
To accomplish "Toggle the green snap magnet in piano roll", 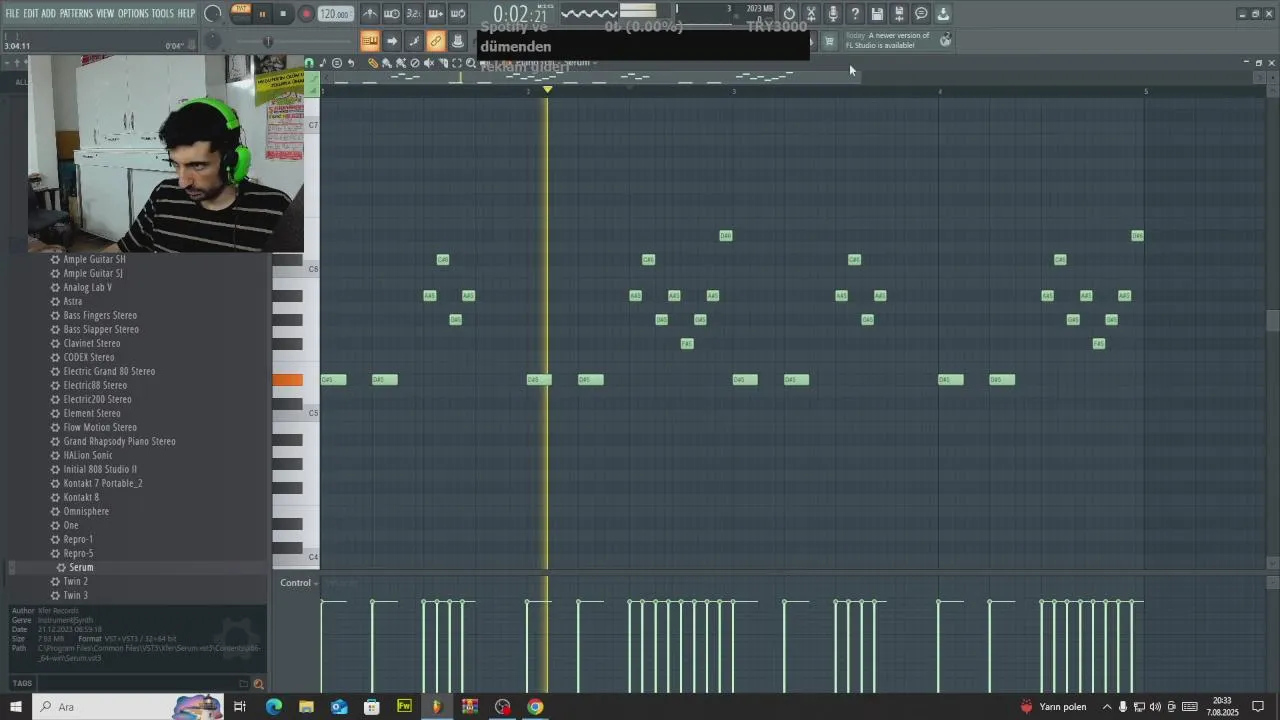I will coord(309,63).
